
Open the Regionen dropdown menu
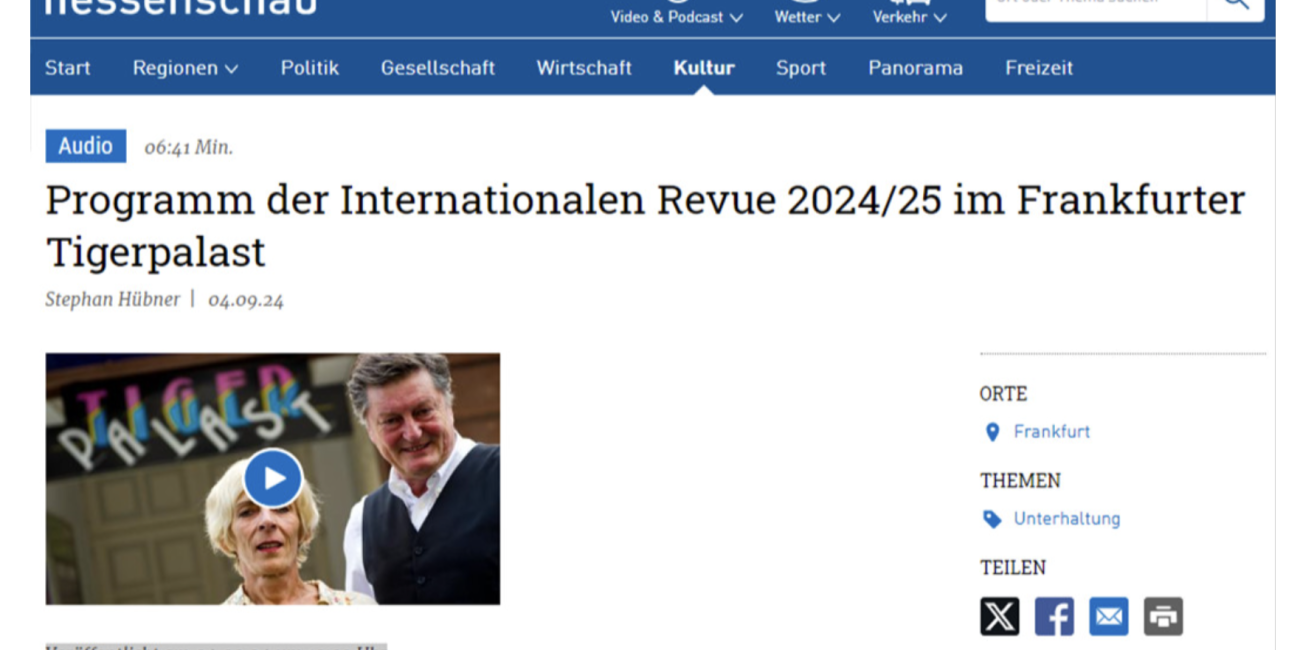coord(185,68)
